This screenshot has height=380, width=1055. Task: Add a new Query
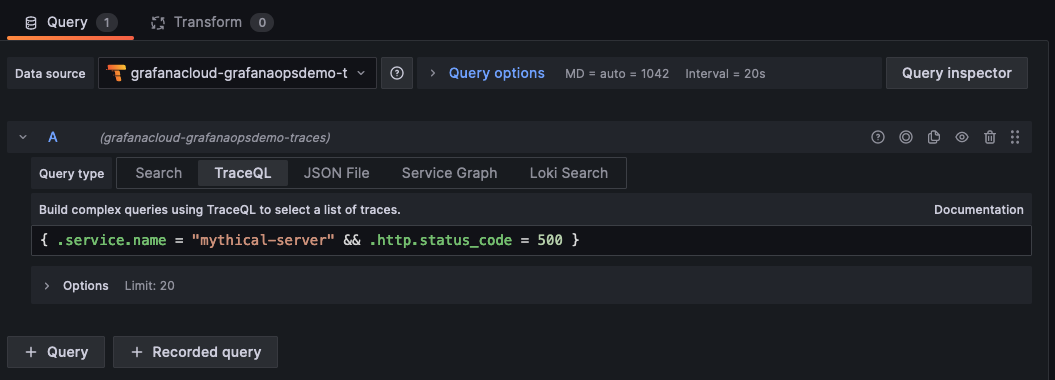coord(56,352)
